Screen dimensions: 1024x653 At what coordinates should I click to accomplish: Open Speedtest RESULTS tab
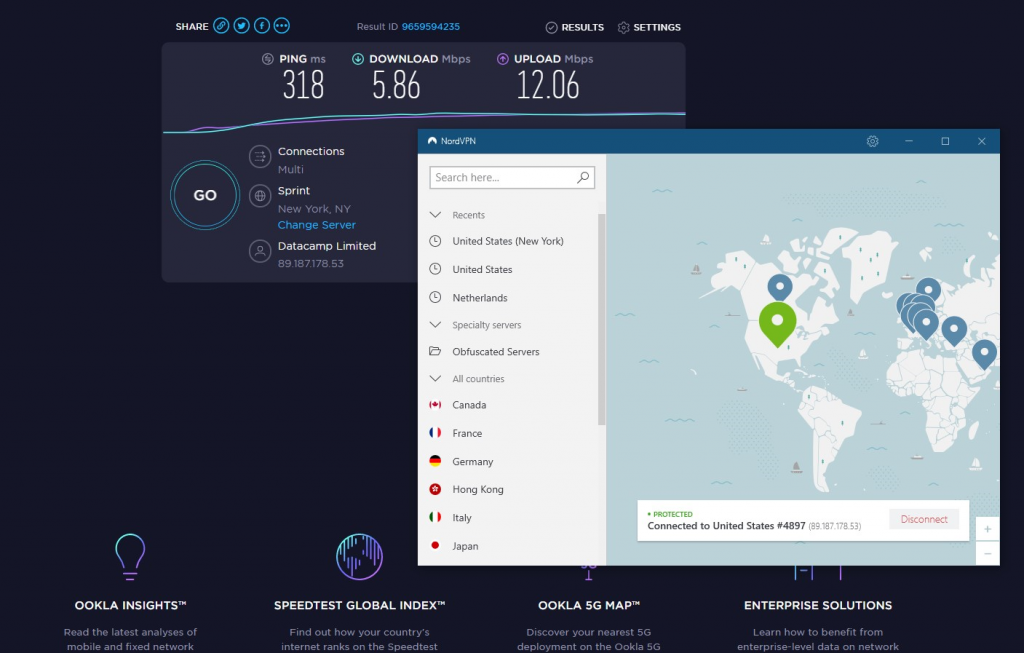[575, 27]
